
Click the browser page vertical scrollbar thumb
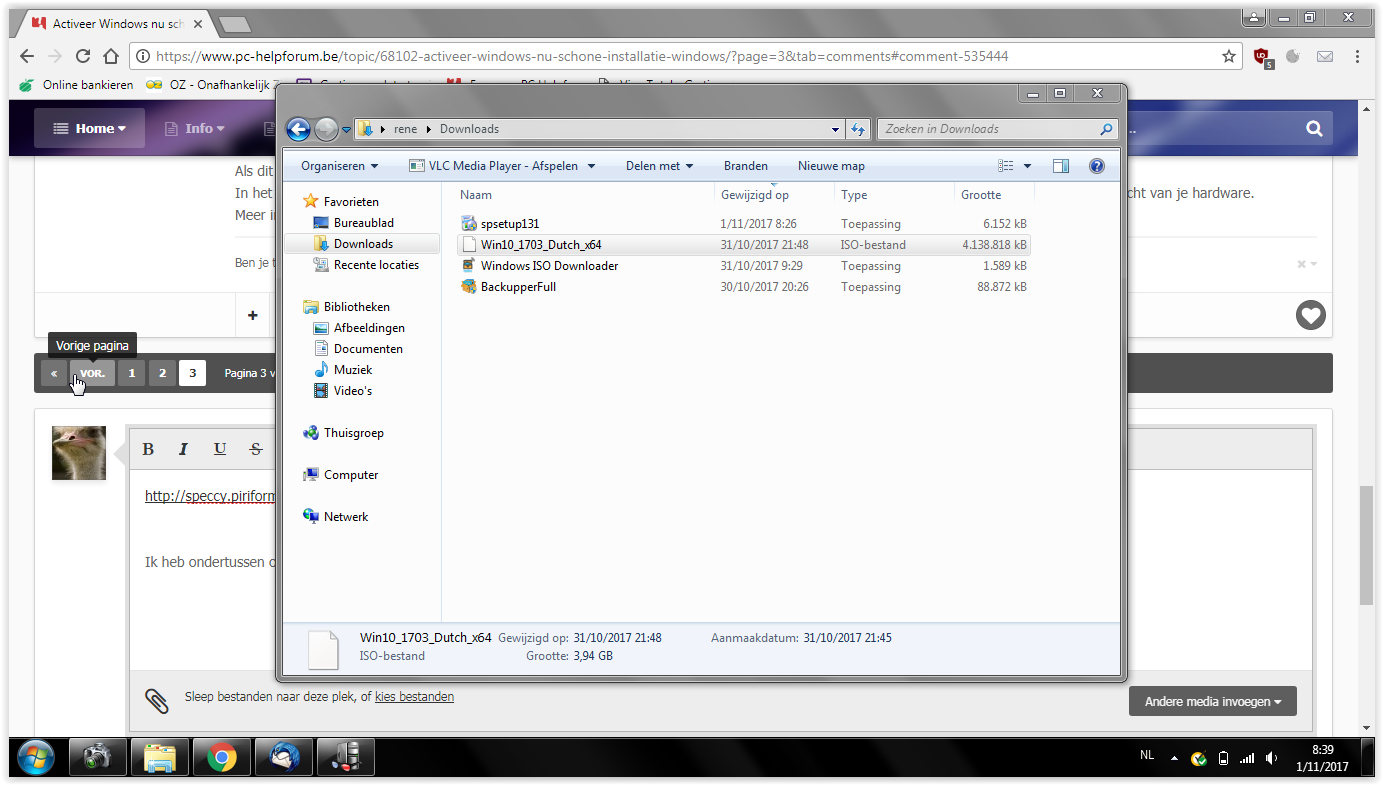pos(1366,545)
